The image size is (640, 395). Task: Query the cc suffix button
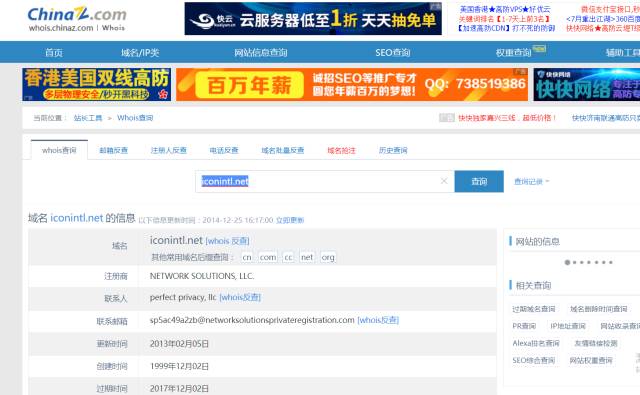288,257
